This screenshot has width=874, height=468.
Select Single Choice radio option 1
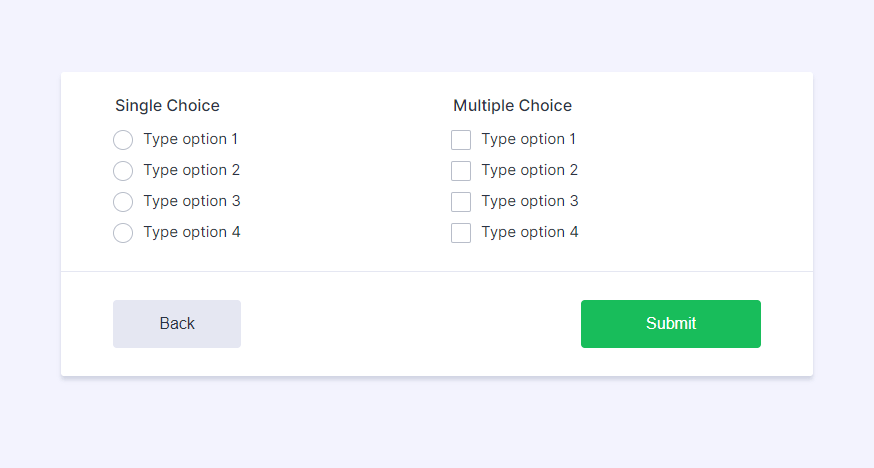[123, 140]
